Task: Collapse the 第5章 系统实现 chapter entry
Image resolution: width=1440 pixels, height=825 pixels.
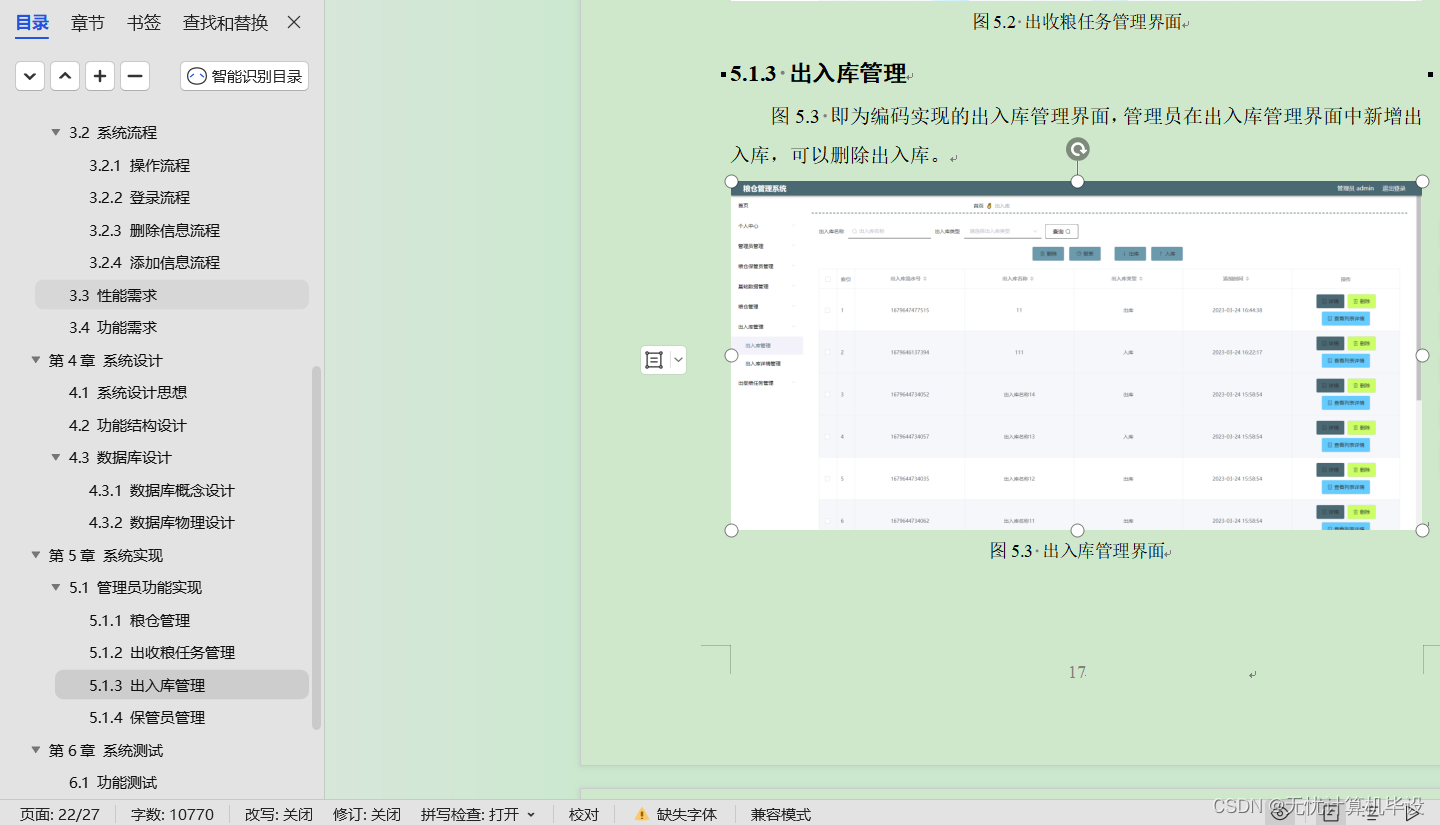Action: pyautogui.click(x=36, y=555)
